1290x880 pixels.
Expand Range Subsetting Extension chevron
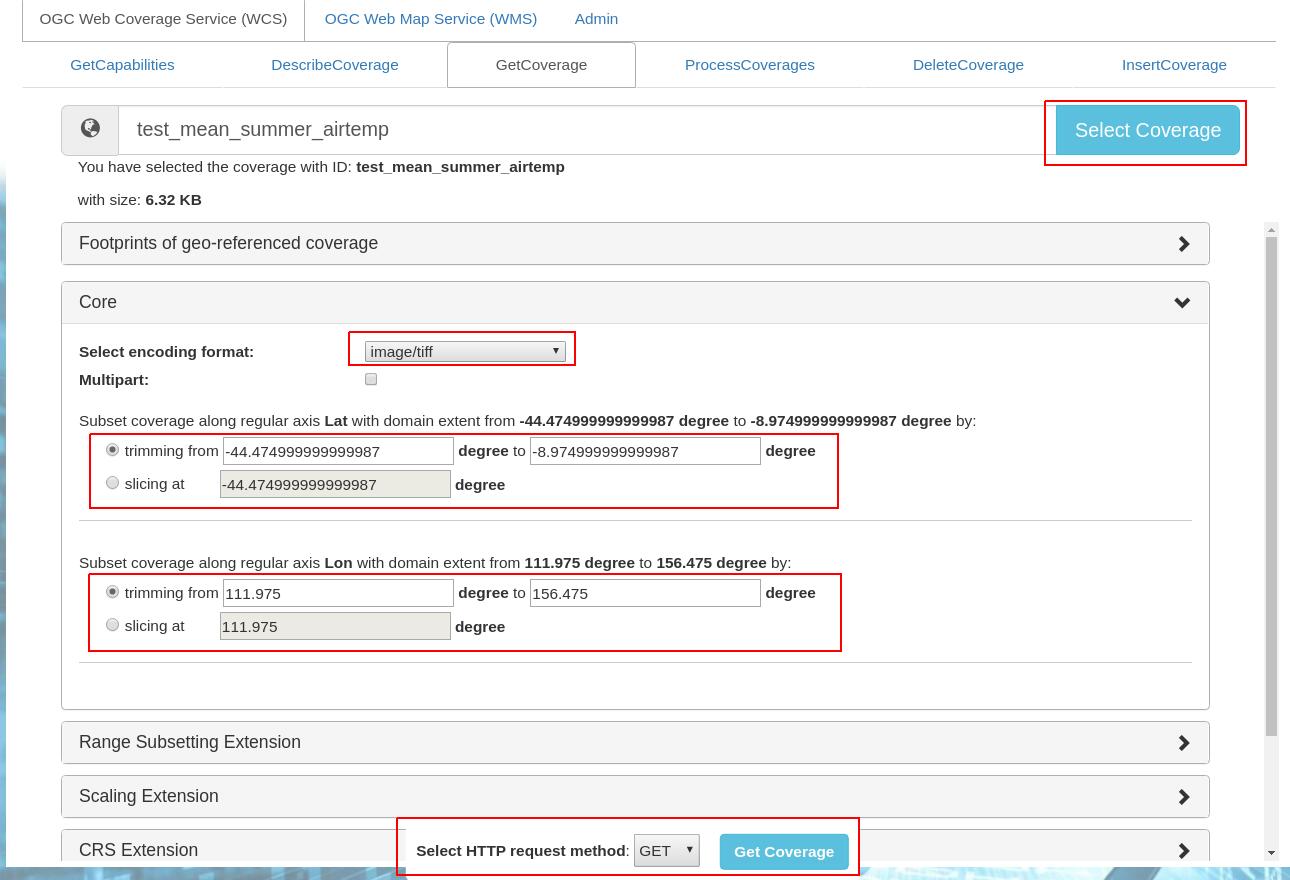click(x=1183, y=743)
